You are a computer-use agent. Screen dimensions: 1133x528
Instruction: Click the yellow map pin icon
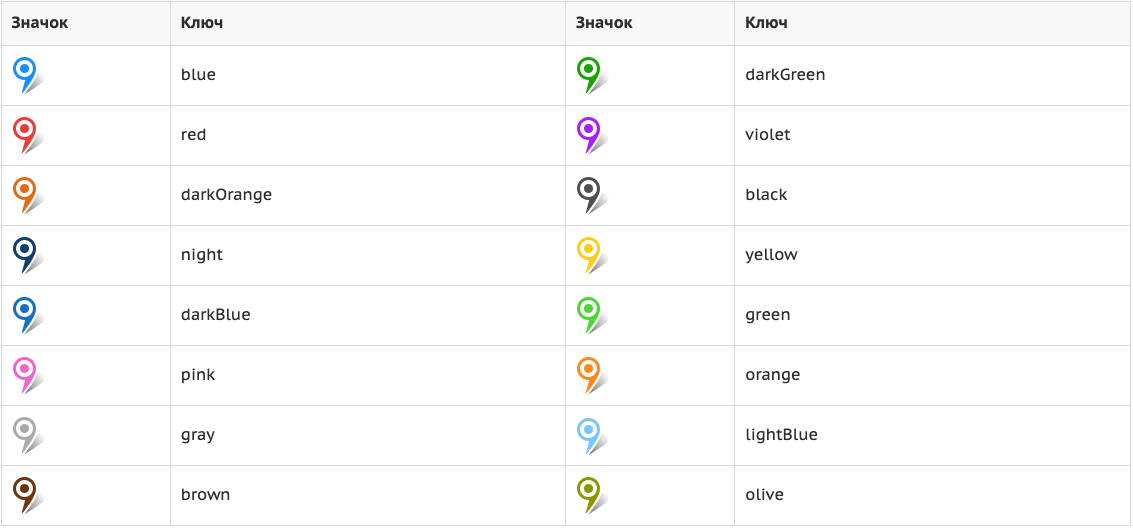[x=592, y=255]
